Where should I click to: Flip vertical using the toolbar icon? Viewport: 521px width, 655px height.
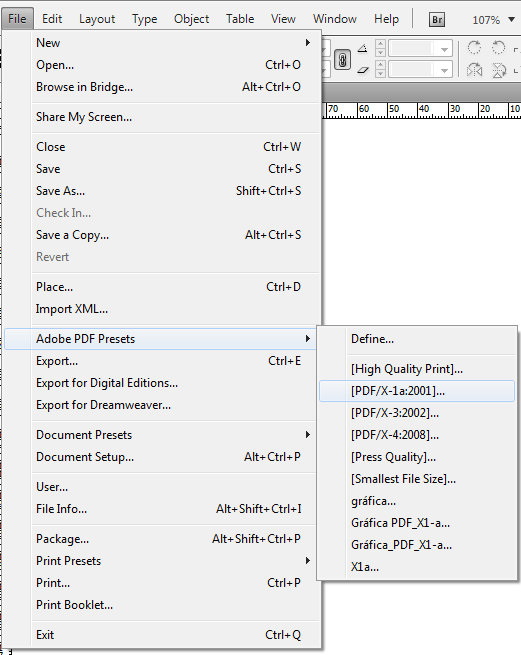coord(498,70)
